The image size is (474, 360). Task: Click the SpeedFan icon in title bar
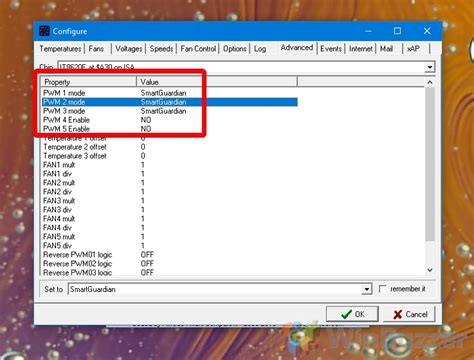(44, 31)
